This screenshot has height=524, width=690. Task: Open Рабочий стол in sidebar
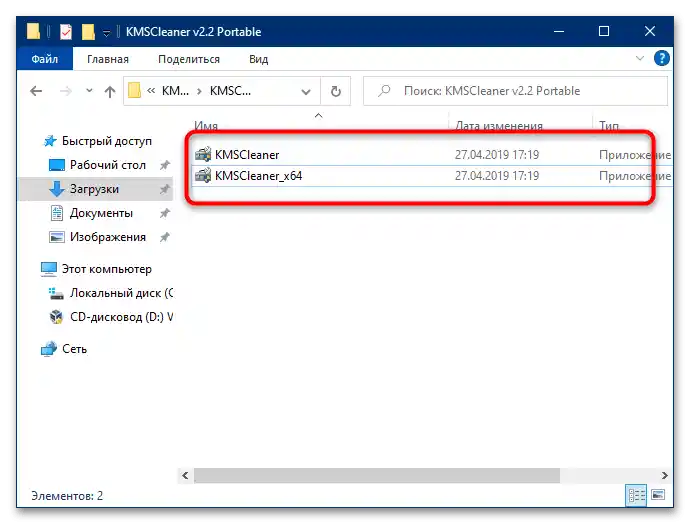(x=108, y=165)
